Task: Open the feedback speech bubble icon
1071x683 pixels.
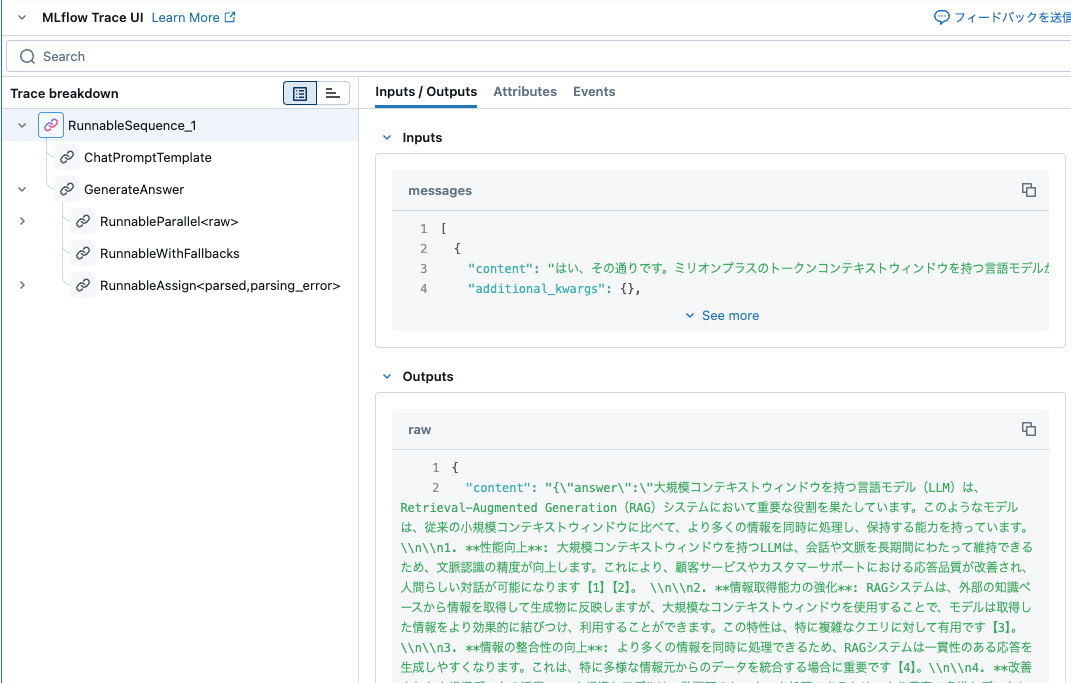Action: [941, 18]
